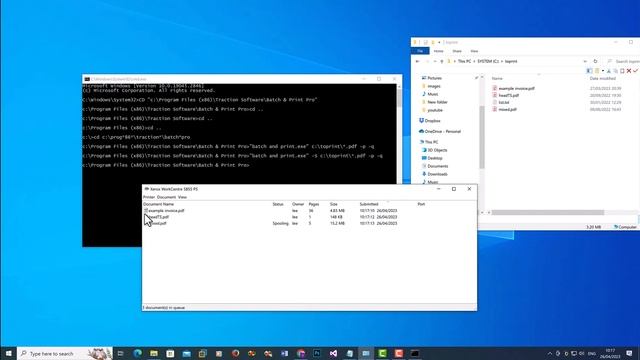Open New folder in navigation pane
This screenshot has height=360, width=640.
[437, 102]
